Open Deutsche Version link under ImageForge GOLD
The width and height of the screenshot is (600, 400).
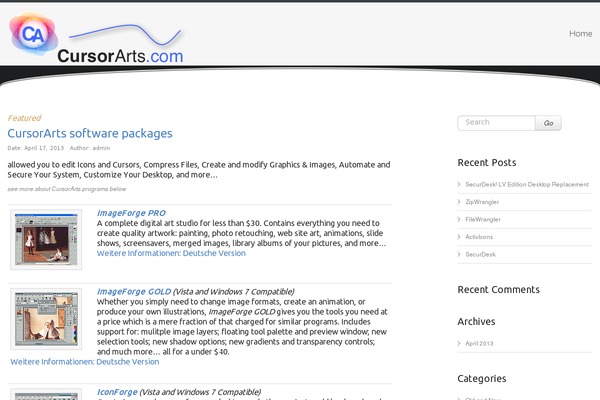127,362
